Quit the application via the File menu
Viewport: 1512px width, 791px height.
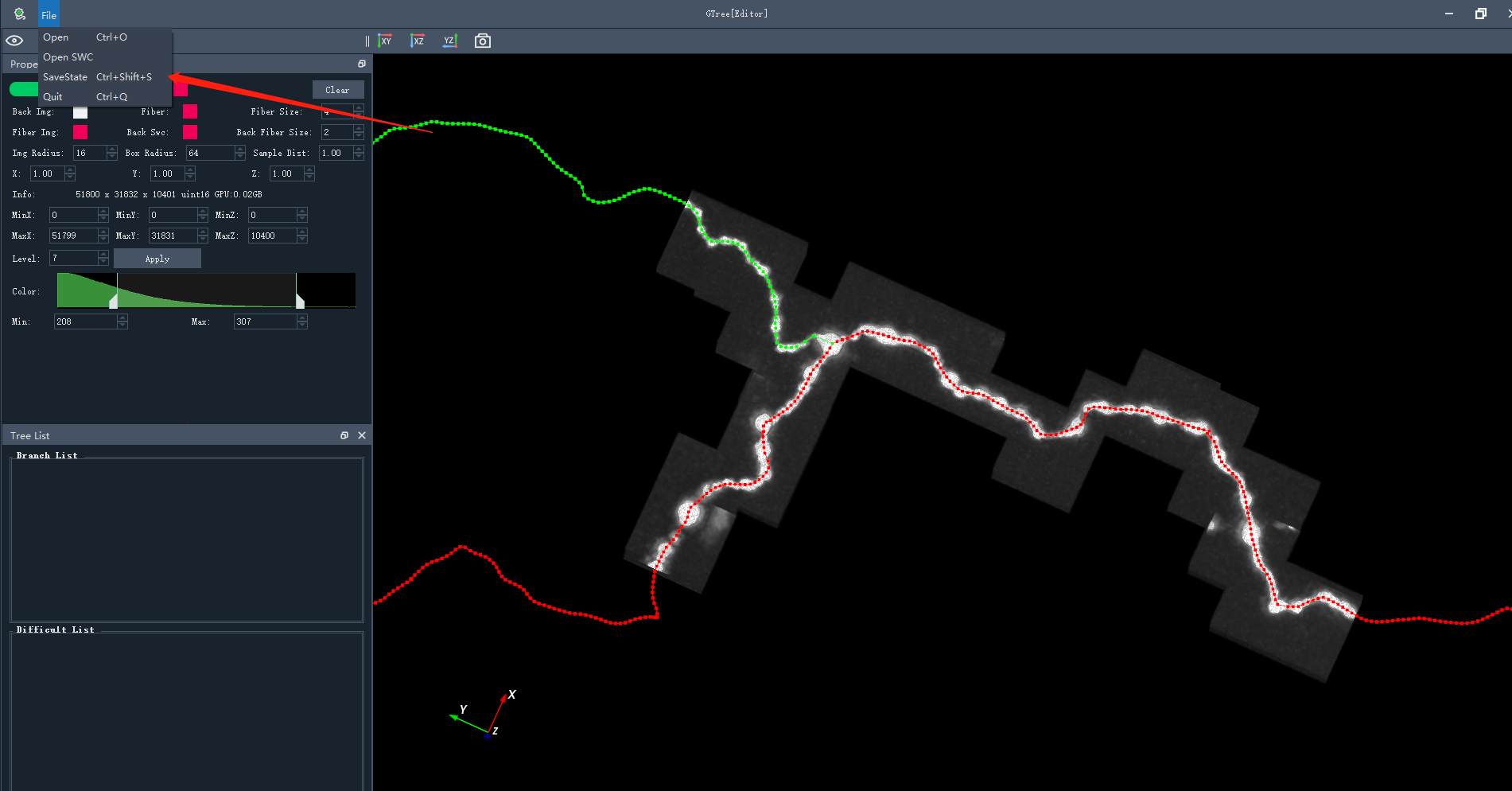click(52, 97)
